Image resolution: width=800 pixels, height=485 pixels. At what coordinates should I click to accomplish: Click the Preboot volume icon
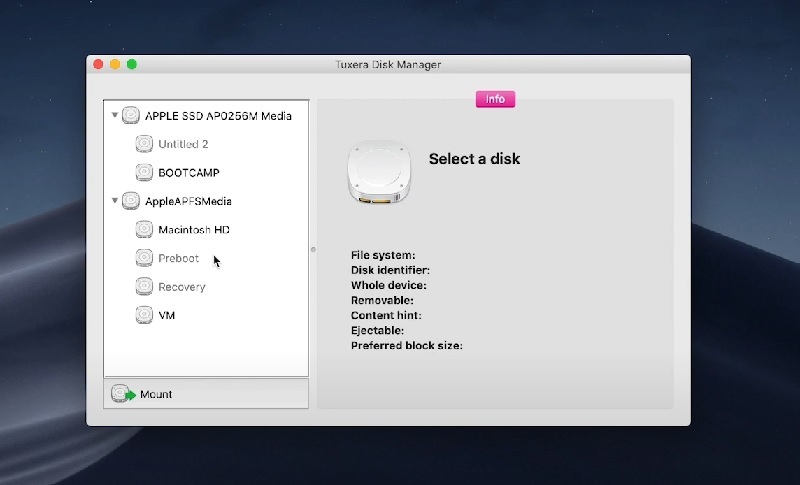(x=144, y=258)
